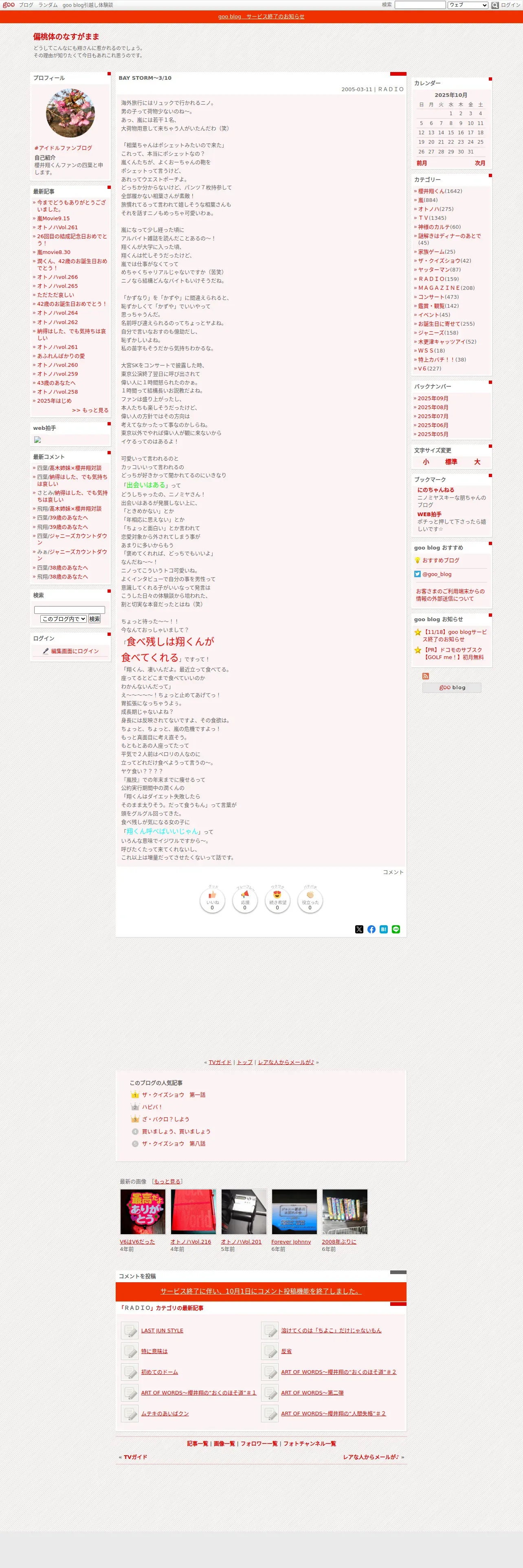
Task: Open popular article ハピバ！
Action: click(152, 1107)
